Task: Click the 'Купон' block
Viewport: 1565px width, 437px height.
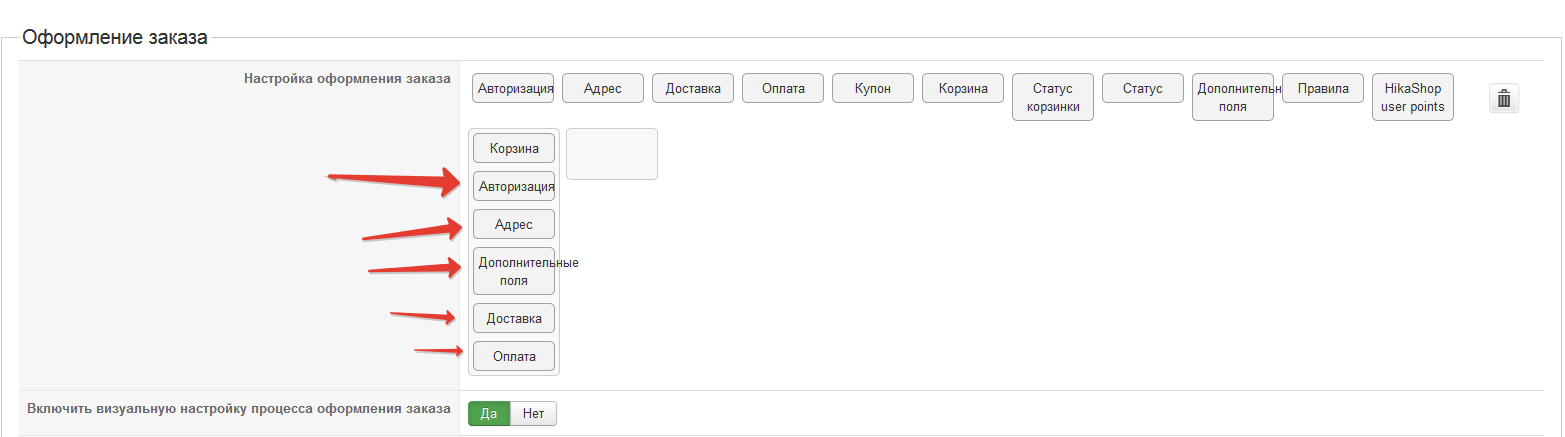Action: (873, 88)
